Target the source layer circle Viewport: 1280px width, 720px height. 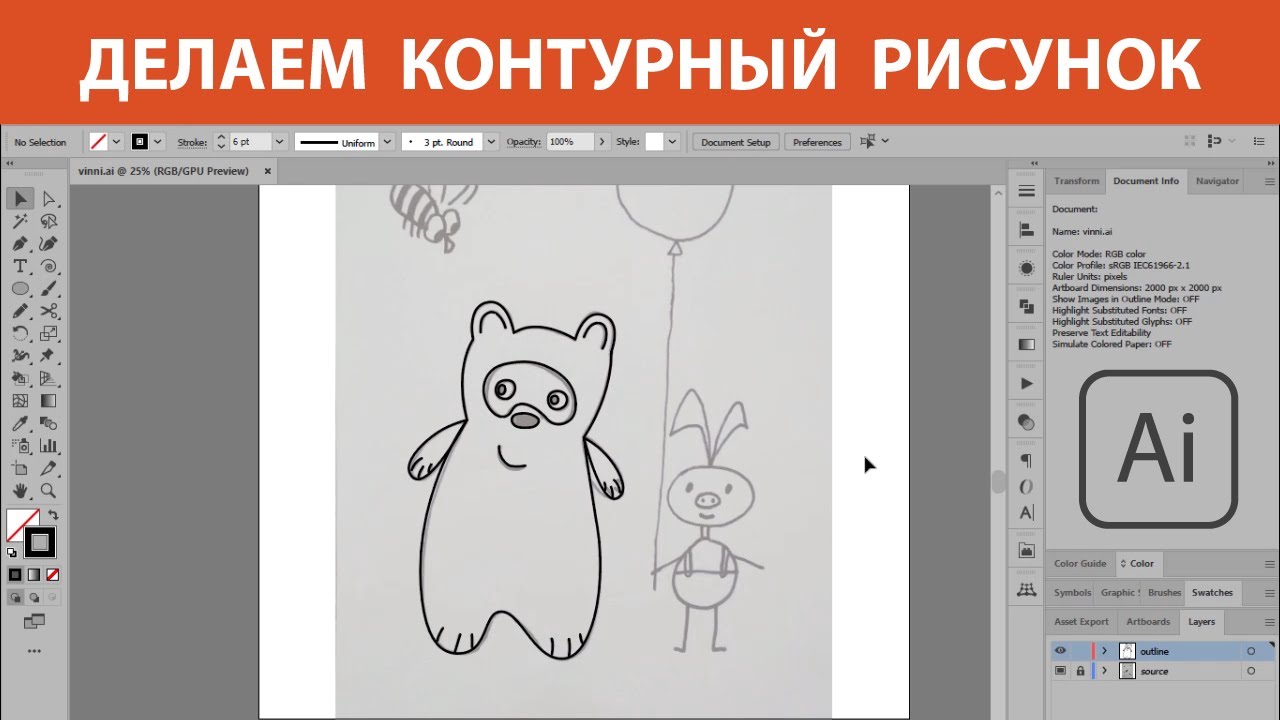[x=1250, y=671]
